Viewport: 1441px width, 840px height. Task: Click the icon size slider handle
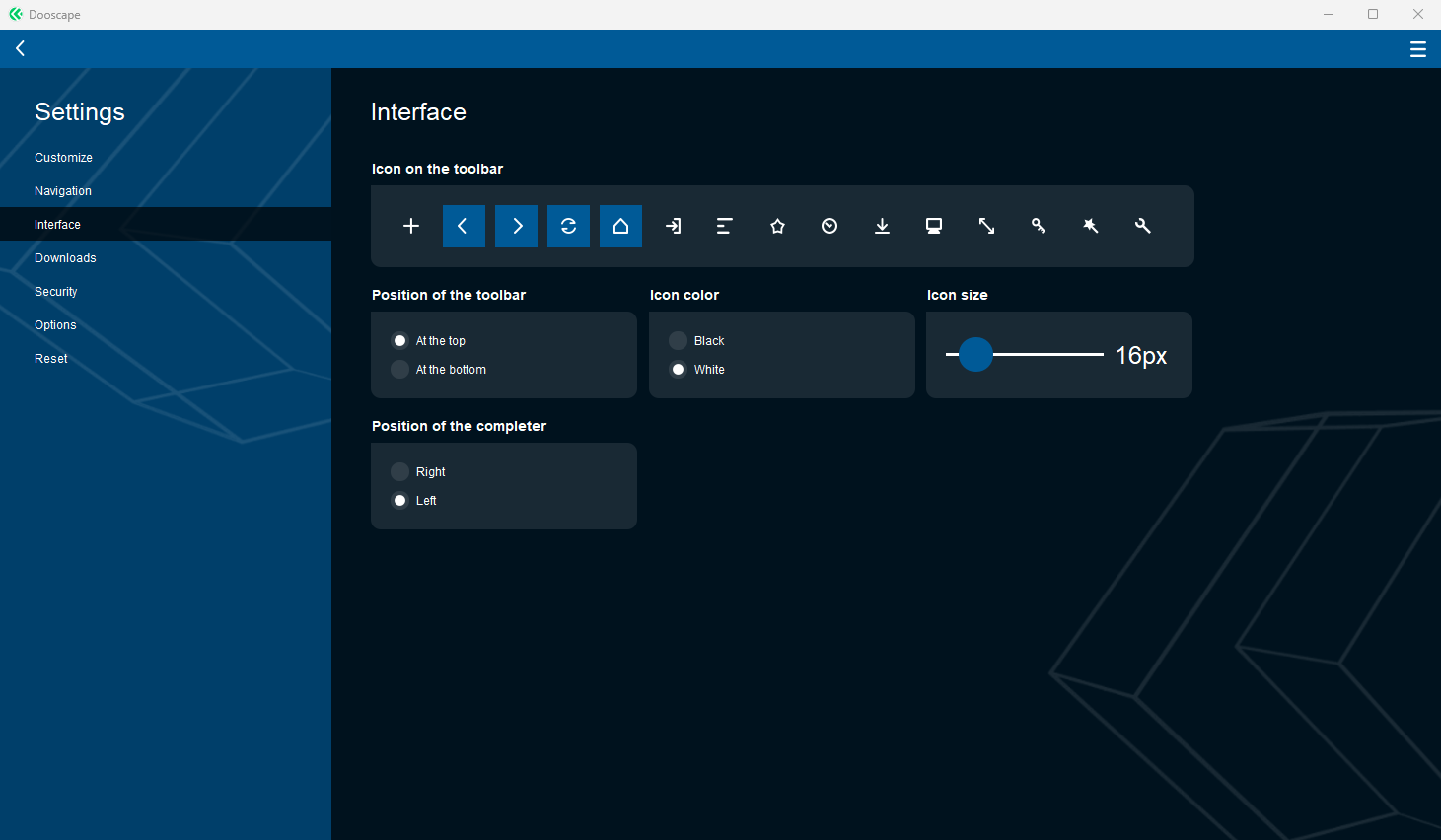click(975, 355)
